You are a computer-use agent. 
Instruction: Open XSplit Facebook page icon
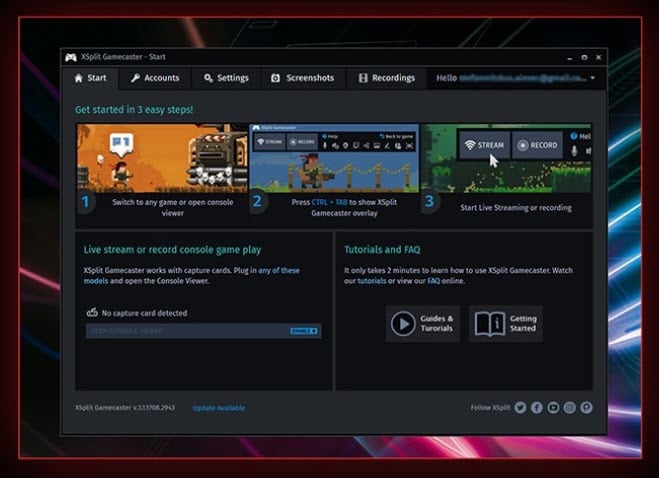(x=537, y=407)
